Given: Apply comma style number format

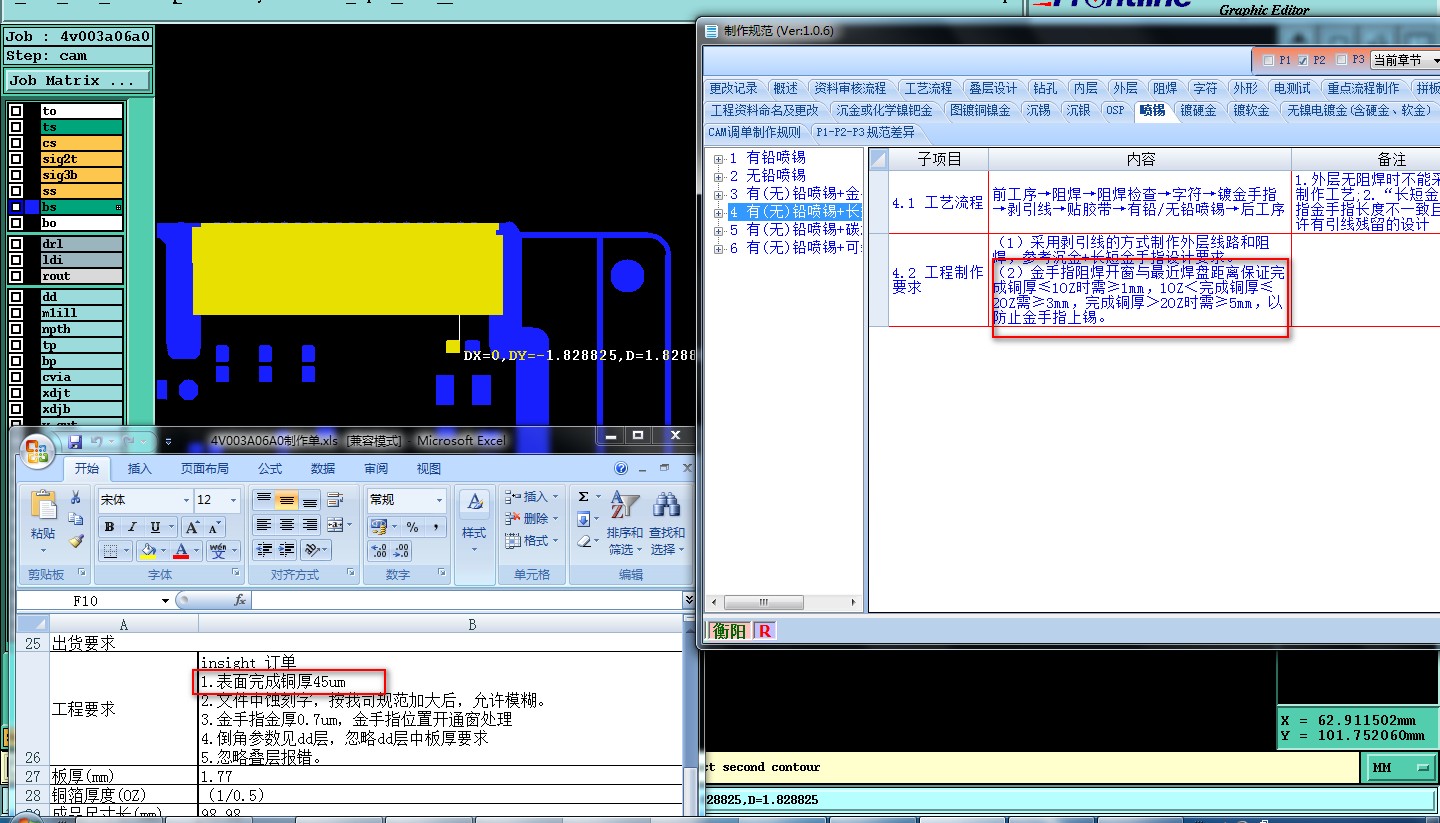Looking at the screenshot, I should (x=435, y=527).
